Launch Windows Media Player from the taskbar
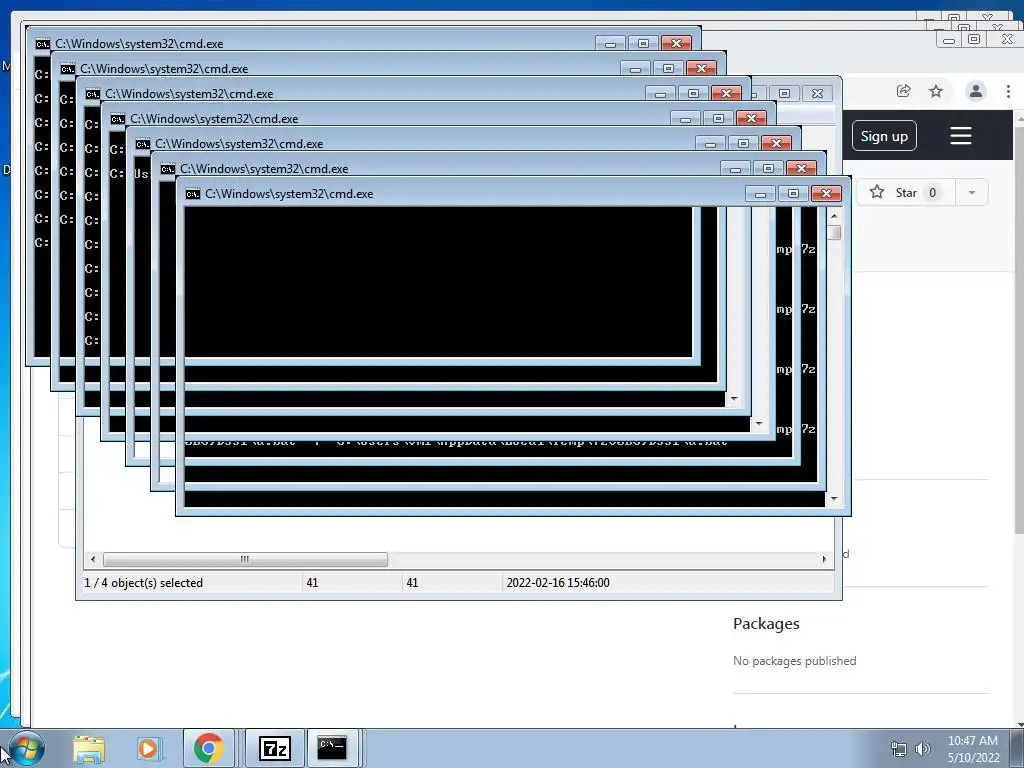Screen dimensions: 1024x768 pyautogui.click(x=148, y=748)
